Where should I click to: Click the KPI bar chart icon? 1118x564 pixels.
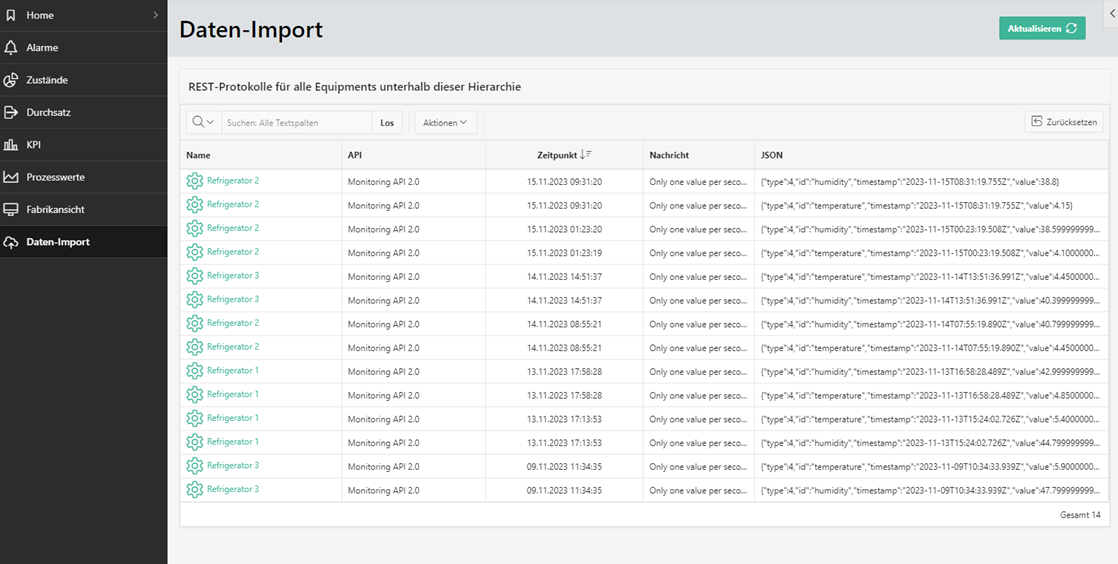[11, 145]
